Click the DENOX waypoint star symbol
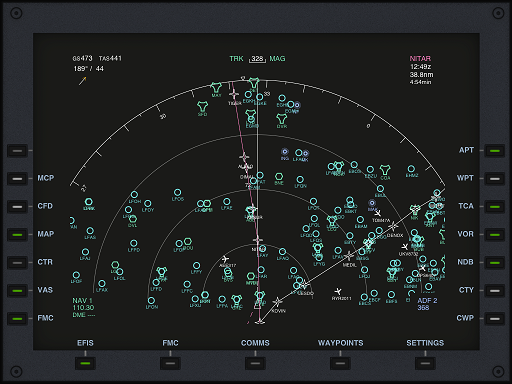Screen dimensions: 512x384 coord(393,227)
